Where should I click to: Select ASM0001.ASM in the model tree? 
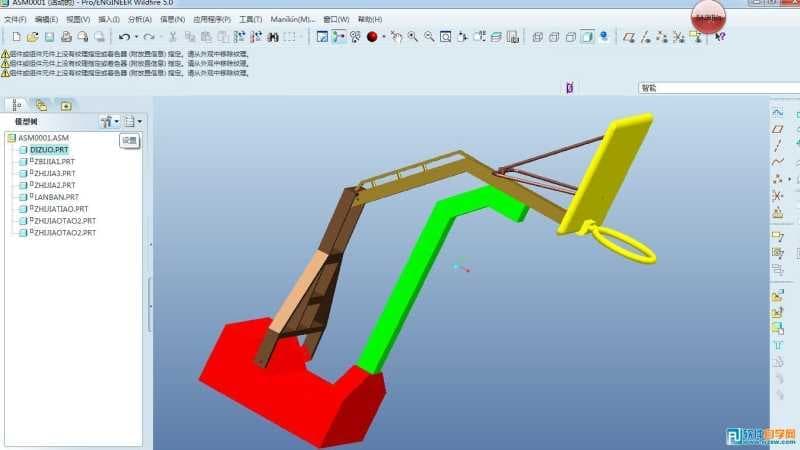tap(43, 138)
